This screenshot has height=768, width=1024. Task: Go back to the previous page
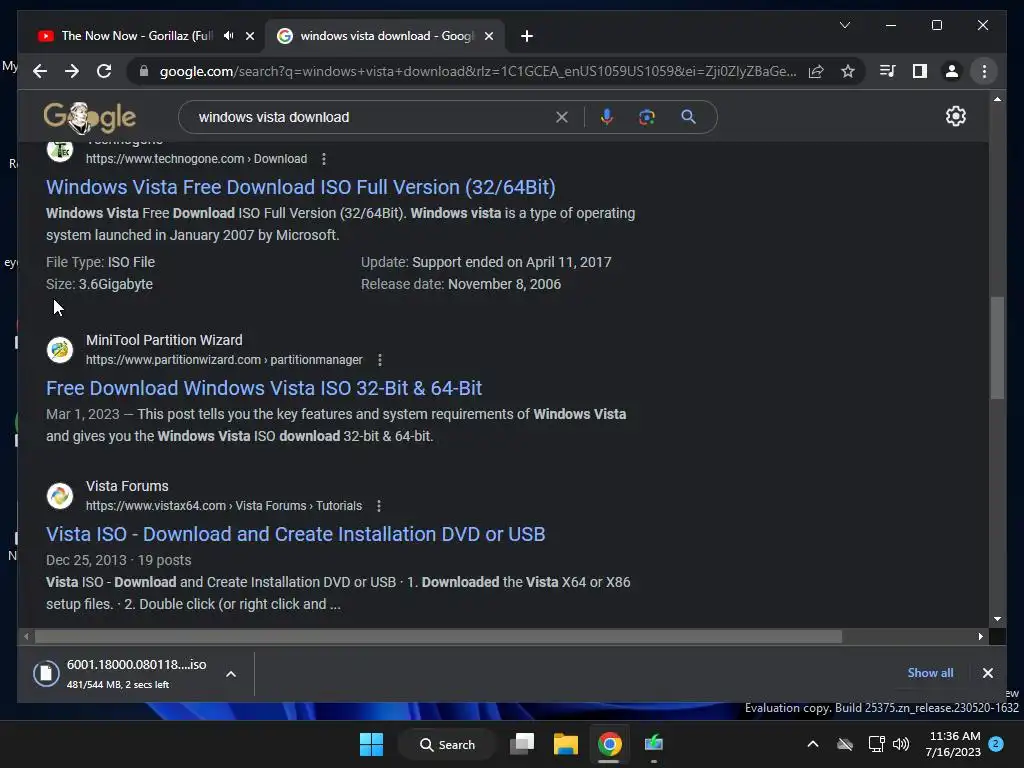(40, 71)
